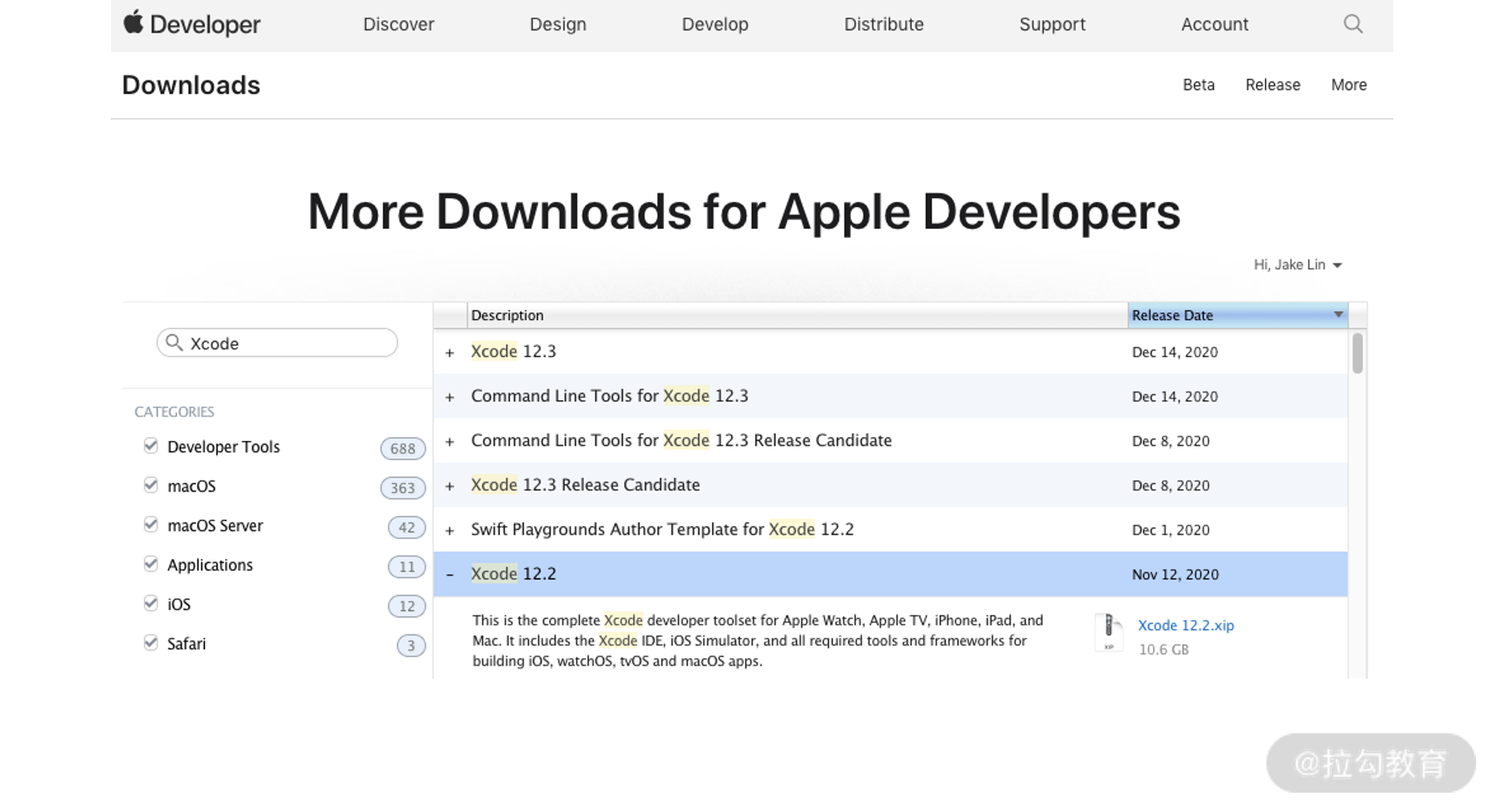Expand Command Line Tools for Xcode 12.3 row
Screen dimensions: 1497x812
[x=450, y=397]
